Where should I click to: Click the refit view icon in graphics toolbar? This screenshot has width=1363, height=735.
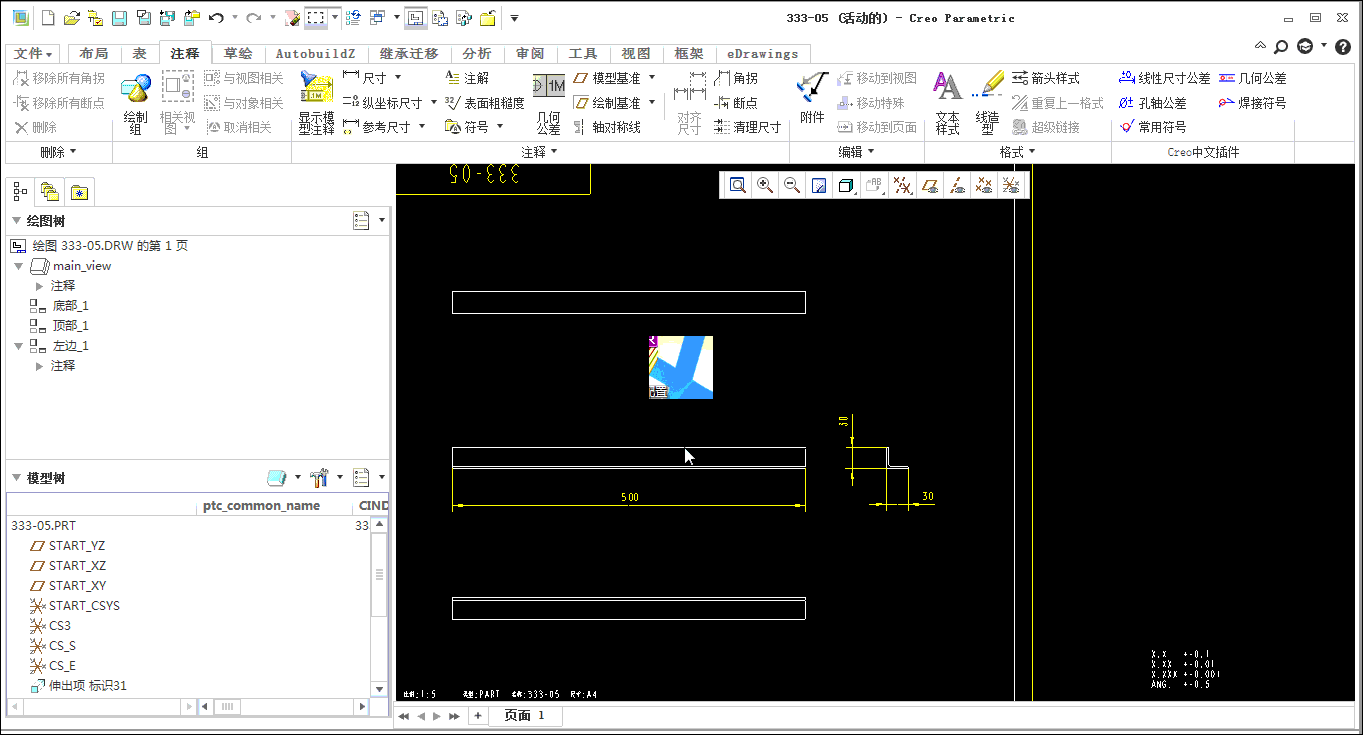click(x=738, y=185)
